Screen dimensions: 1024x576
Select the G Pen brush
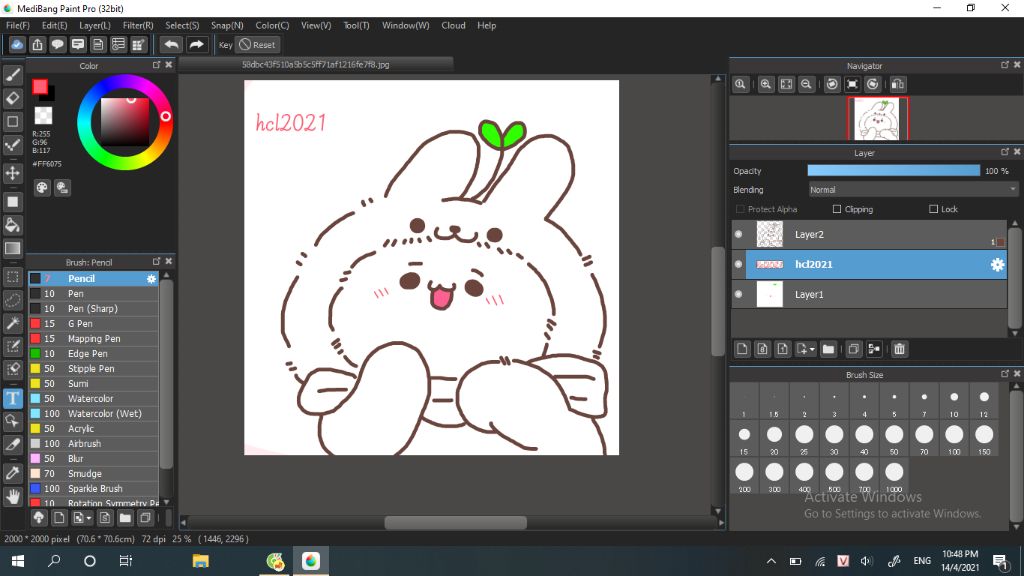point(93,323)
